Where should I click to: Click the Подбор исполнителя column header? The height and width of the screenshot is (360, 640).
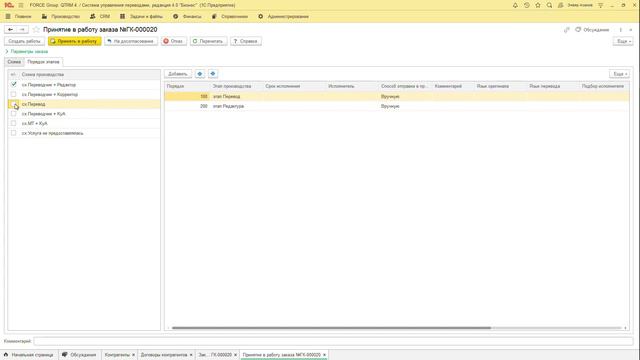[604, 87]
